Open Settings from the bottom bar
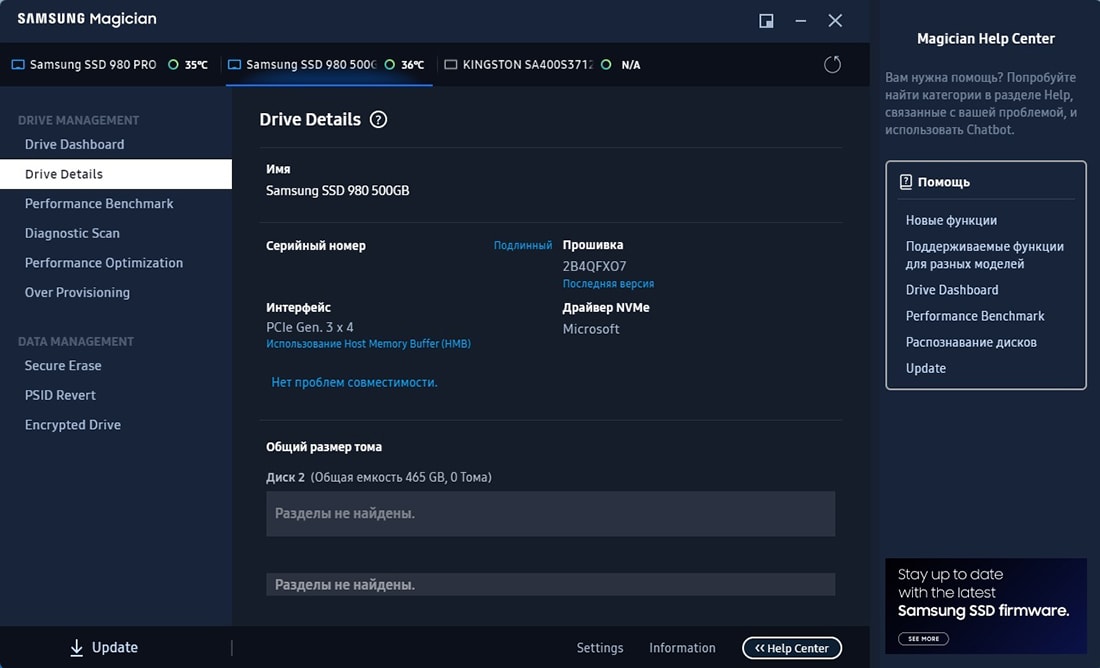The width and height of the screenshot is (1100, 668). [x=600, y=648]
